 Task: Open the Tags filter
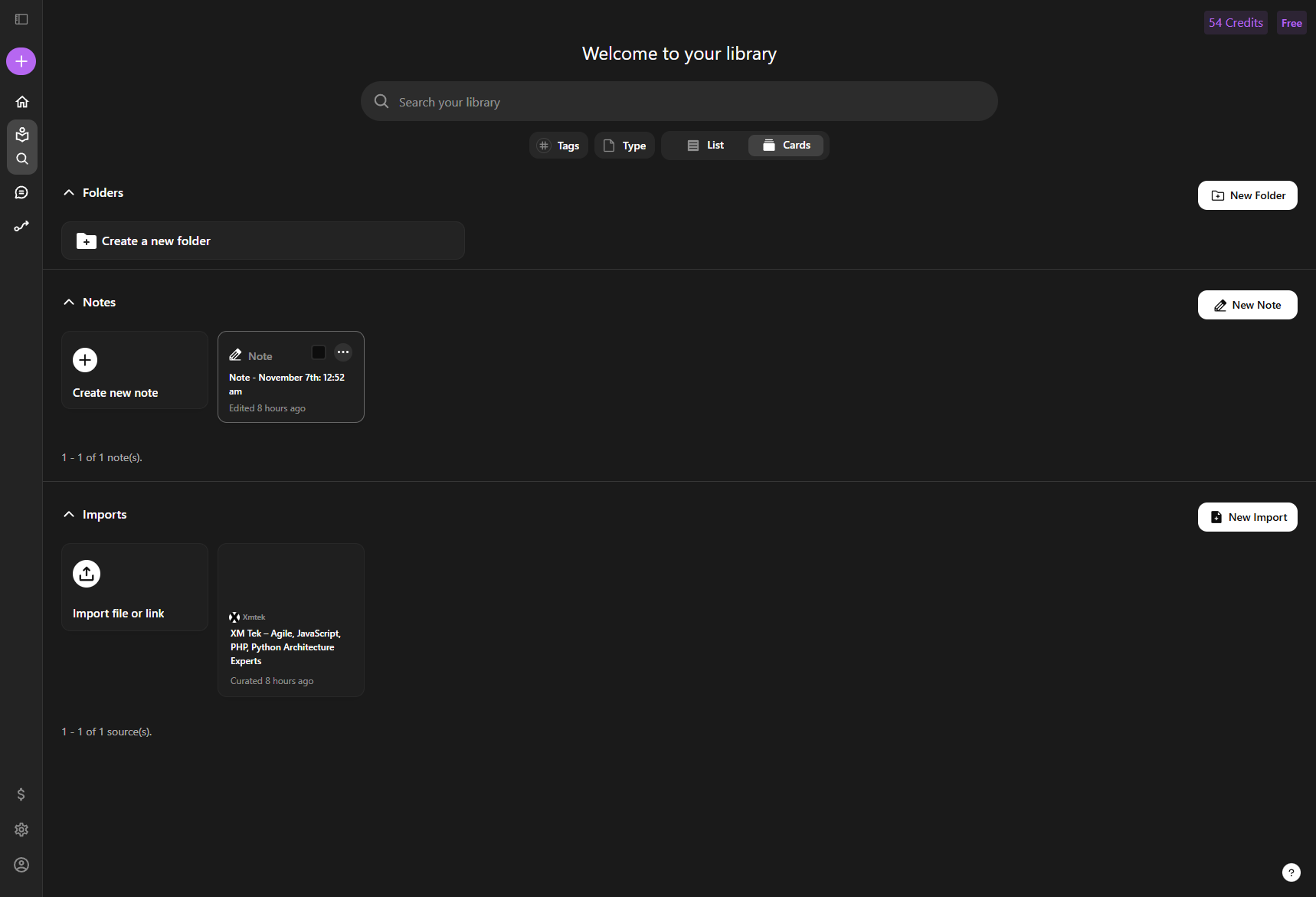coord(558,146)
